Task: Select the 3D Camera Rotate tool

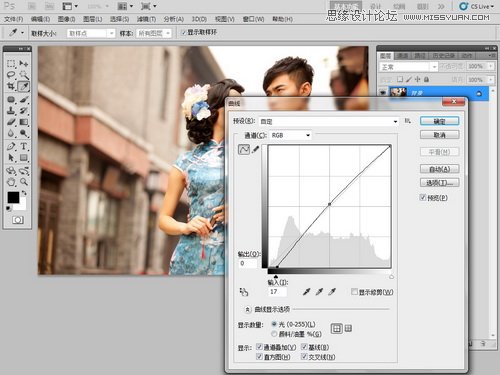Action: [24, 171]
